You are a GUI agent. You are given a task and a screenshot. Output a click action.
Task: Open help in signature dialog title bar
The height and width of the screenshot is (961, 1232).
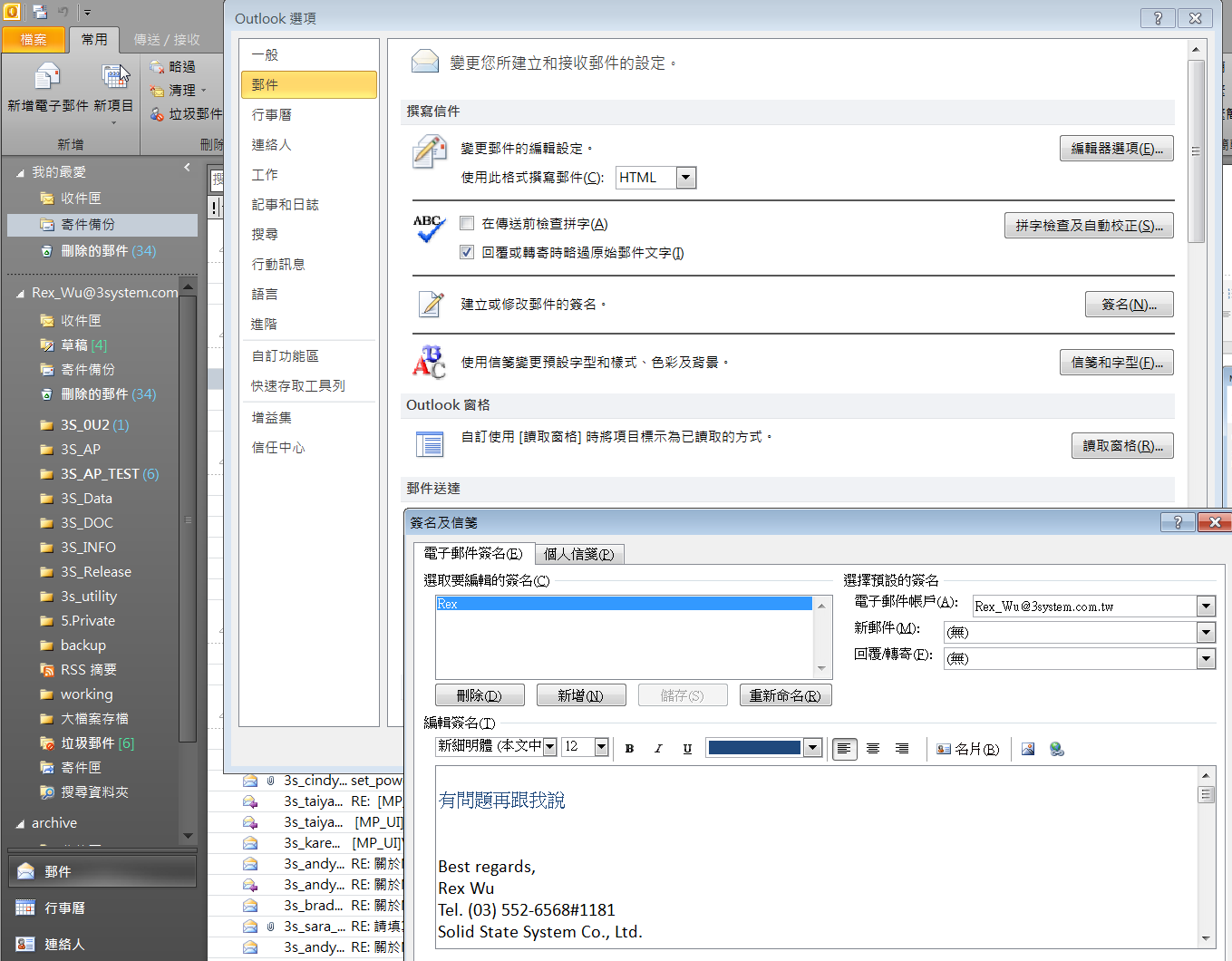point(1178,522)
